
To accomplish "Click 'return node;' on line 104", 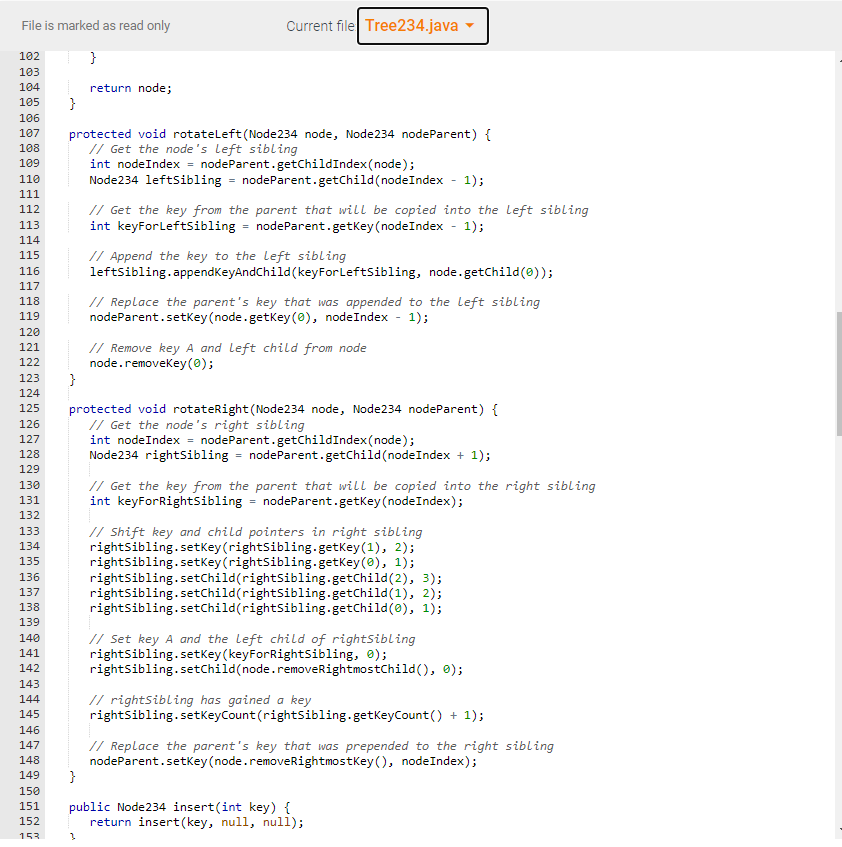I will pyautogui.click(x=131, y=88).
